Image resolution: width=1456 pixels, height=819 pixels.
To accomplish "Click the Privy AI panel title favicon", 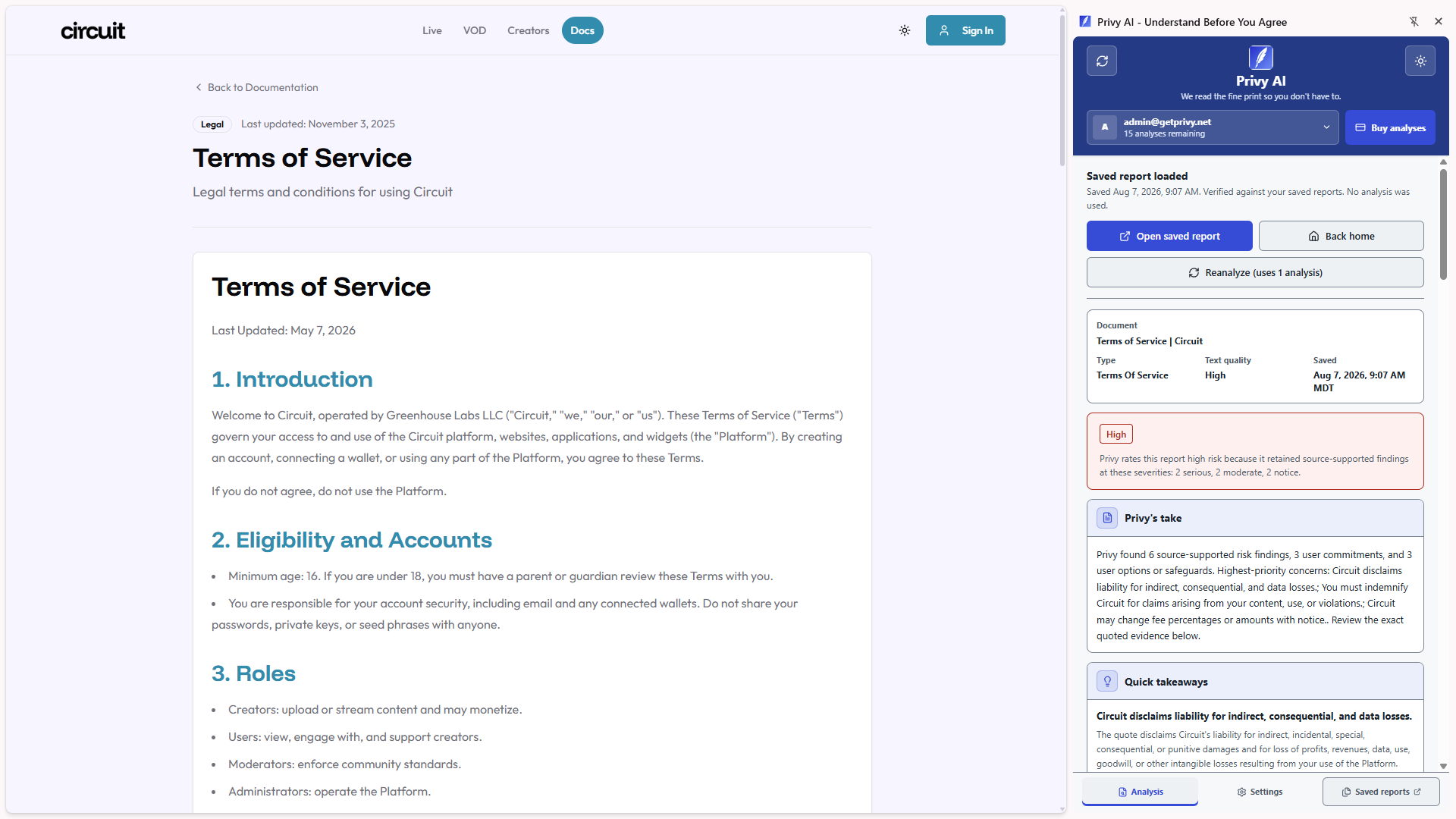I will tap(1085, 22).
